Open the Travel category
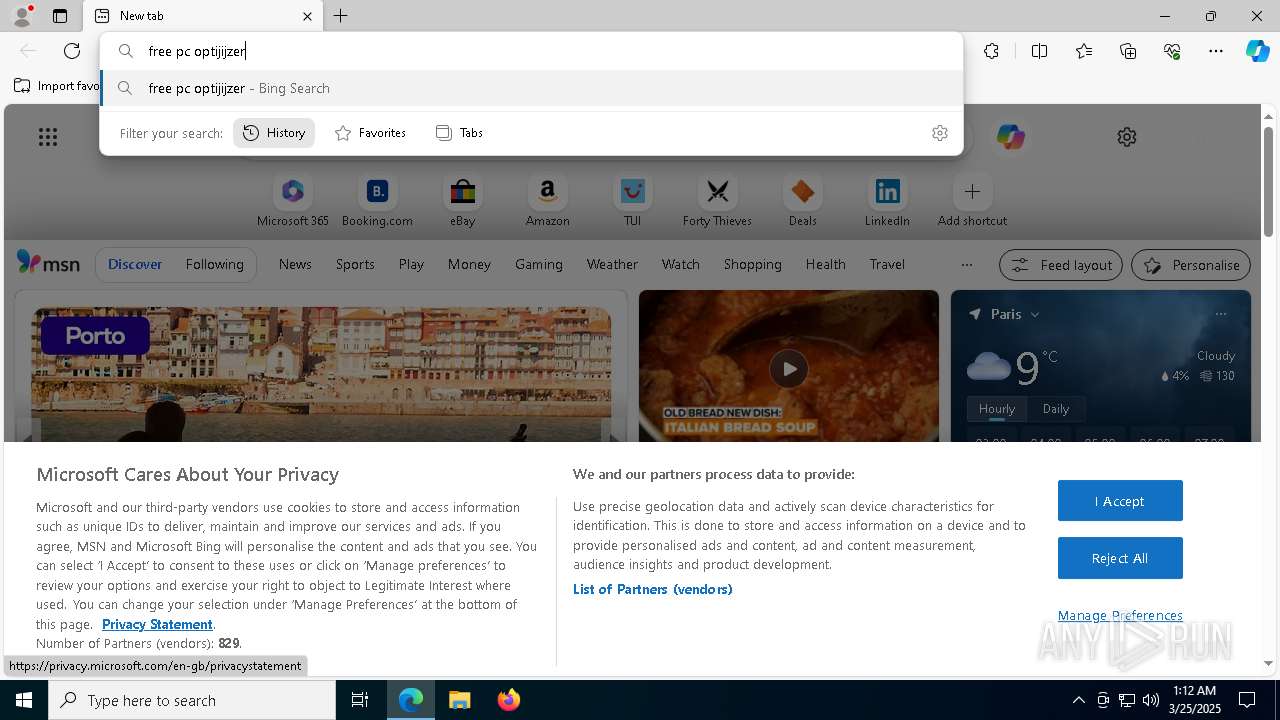Image resolution: width=1280 pixels, height=720 pixels. 887,264
